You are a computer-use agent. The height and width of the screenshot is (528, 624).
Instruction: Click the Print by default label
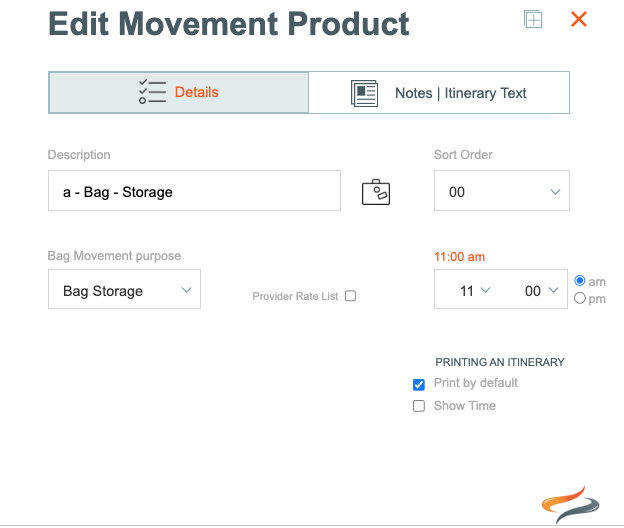tap(476, 383)
